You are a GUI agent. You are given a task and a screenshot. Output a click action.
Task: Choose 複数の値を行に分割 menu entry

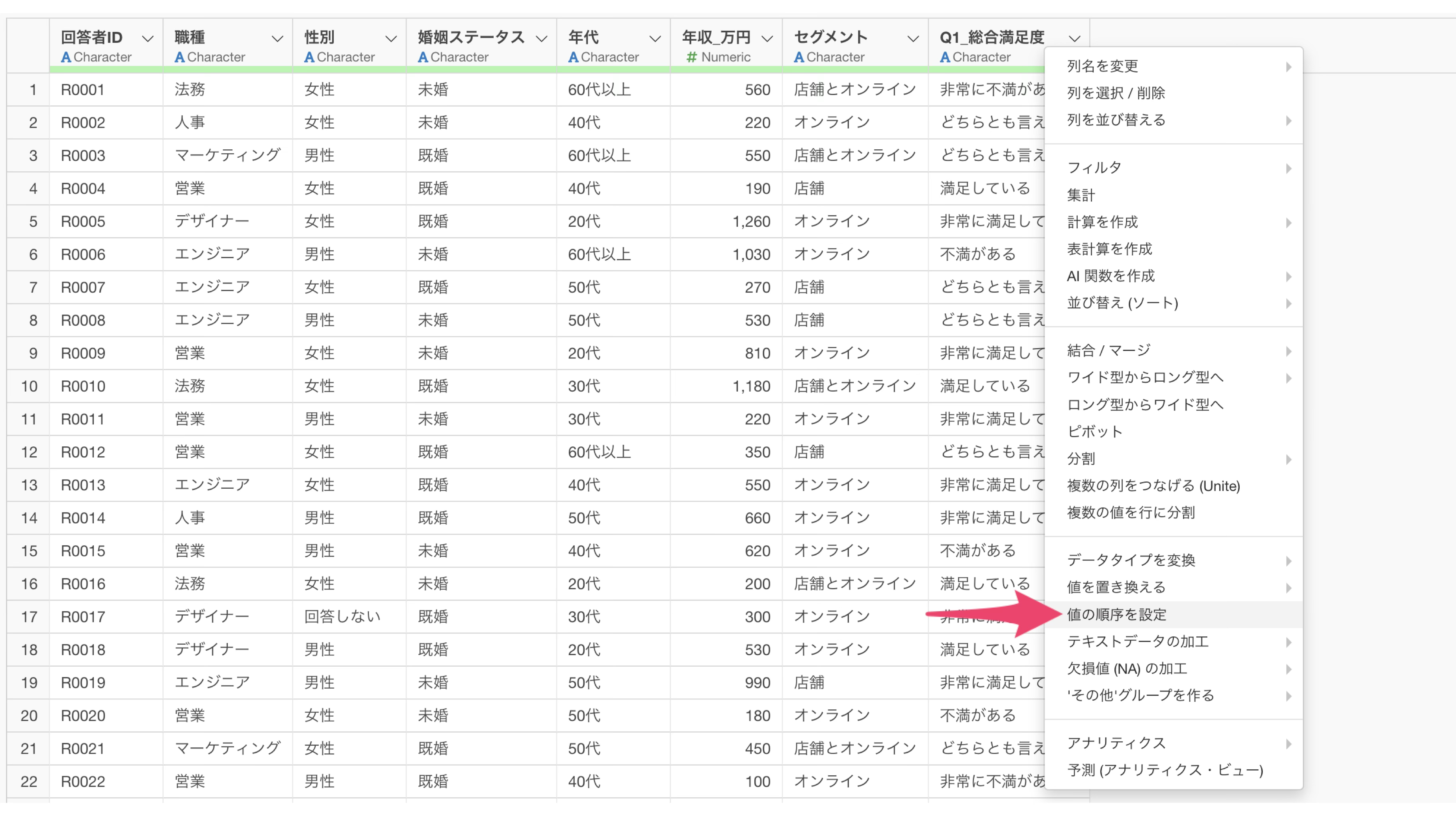coord(1173,513)
